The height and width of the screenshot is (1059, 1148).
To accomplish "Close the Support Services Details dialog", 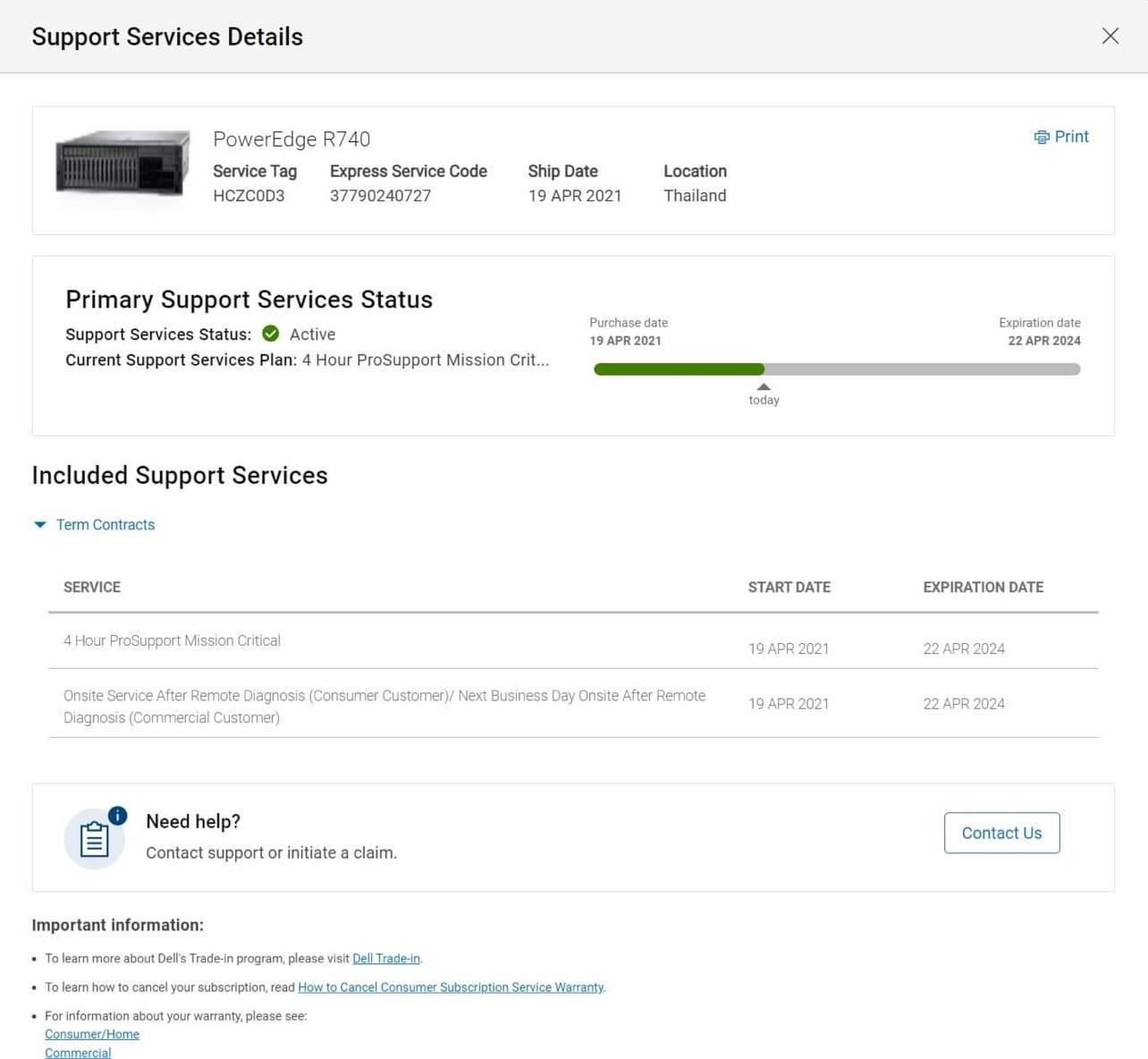I will (x=1110, y=36).
